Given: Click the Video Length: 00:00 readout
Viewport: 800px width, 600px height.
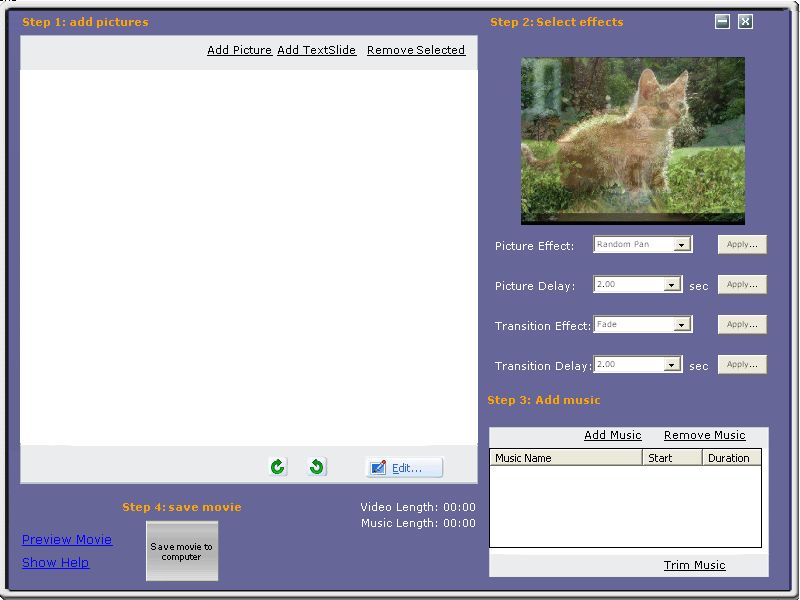Looking at the screenshot, I should pyautogui.click(x=418, y=507).
